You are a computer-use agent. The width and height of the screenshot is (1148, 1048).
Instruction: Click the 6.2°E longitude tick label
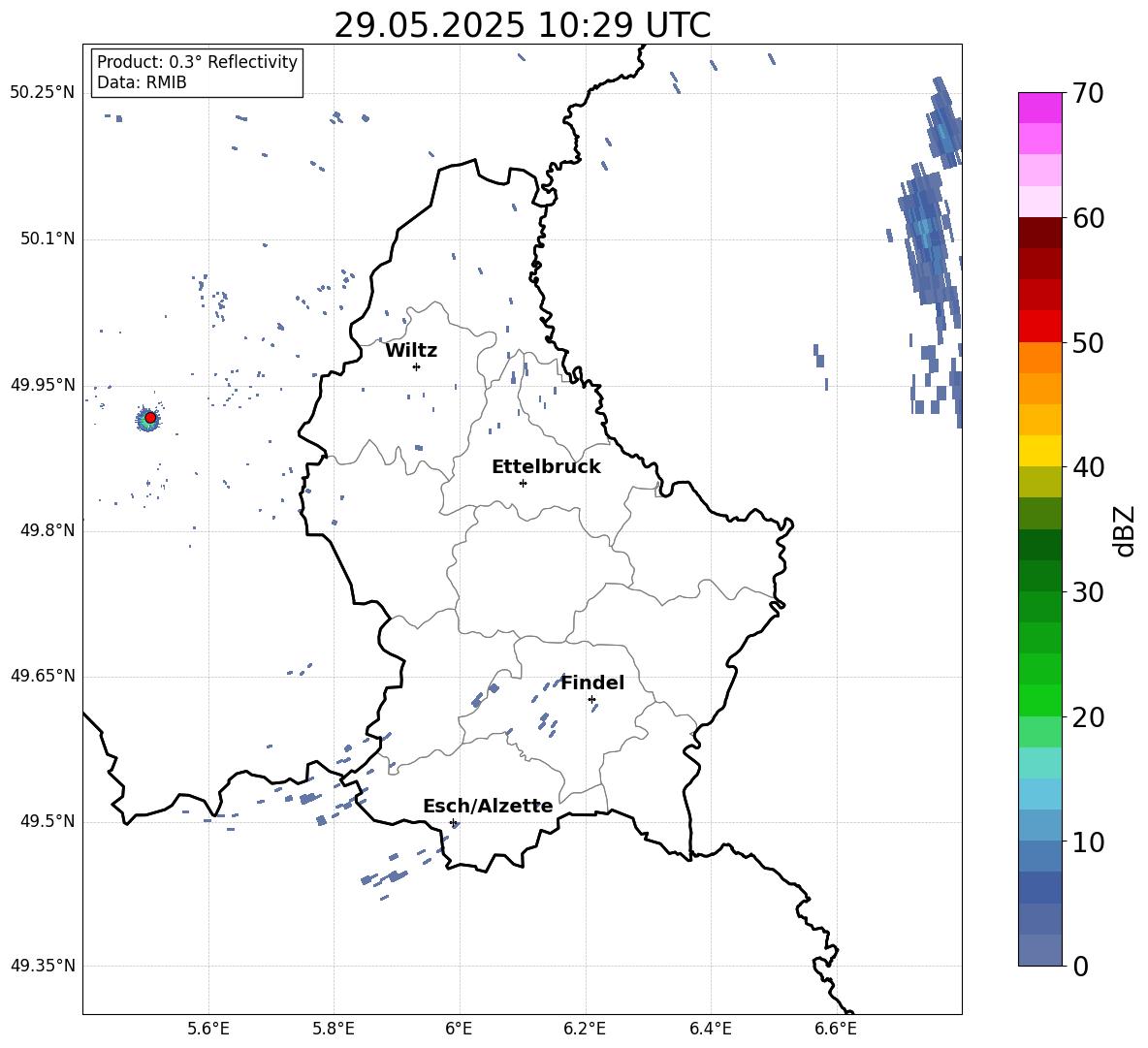point(585,1030)
